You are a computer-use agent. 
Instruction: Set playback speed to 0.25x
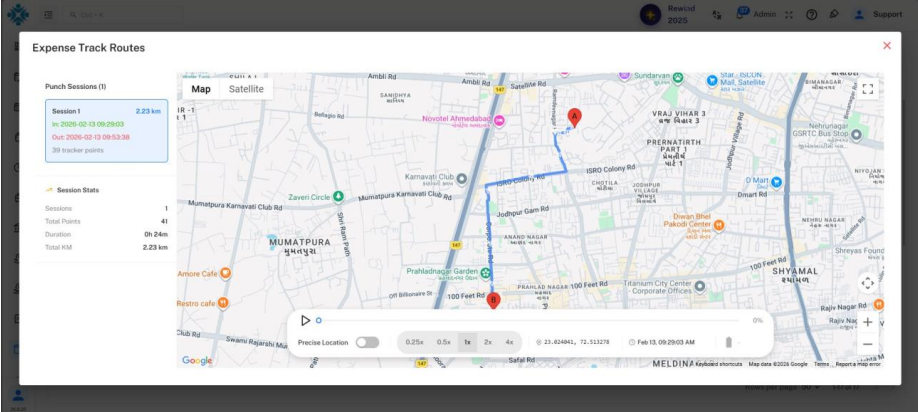click(415, 342)
